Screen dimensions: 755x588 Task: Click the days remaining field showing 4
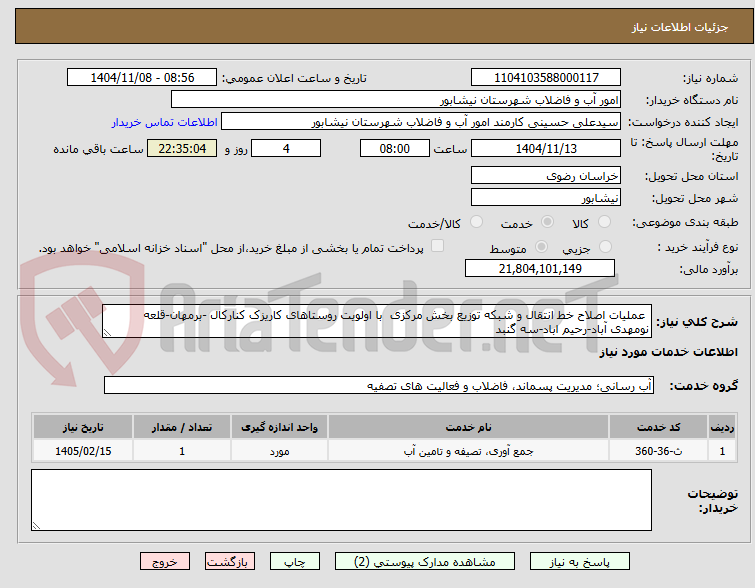click(x=286, y=148)
